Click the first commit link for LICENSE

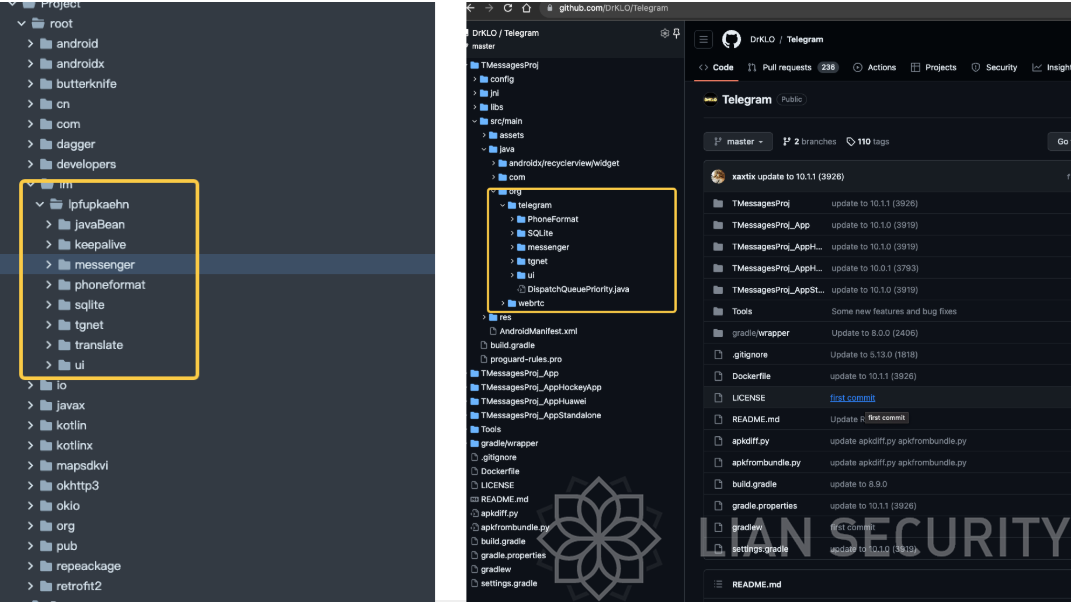coord(852,398)
